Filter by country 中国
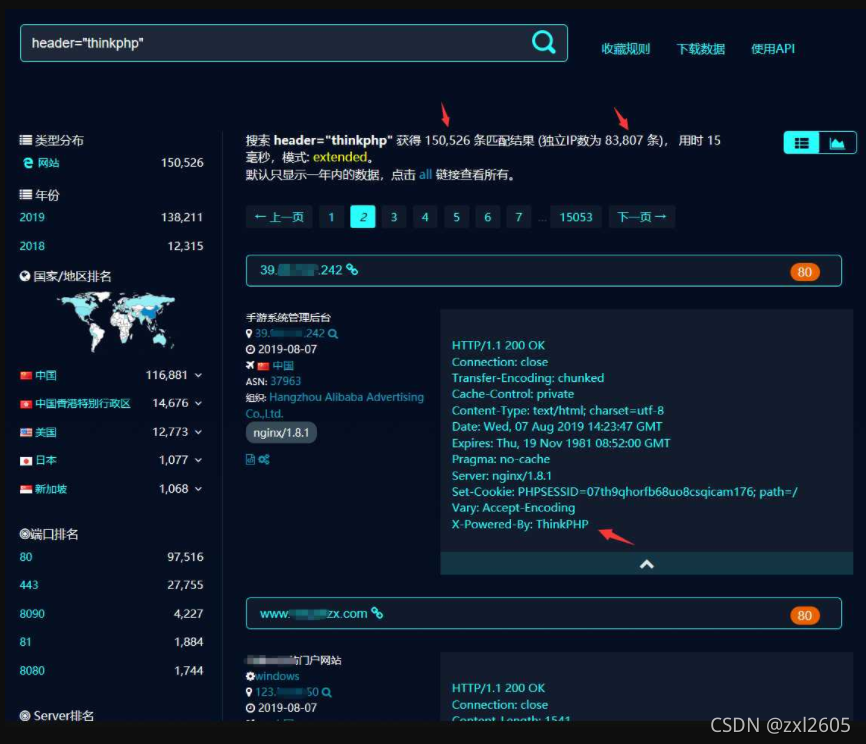Image resolution: width=866 pixels, height=744 pixels. click(x=45, y=376)
